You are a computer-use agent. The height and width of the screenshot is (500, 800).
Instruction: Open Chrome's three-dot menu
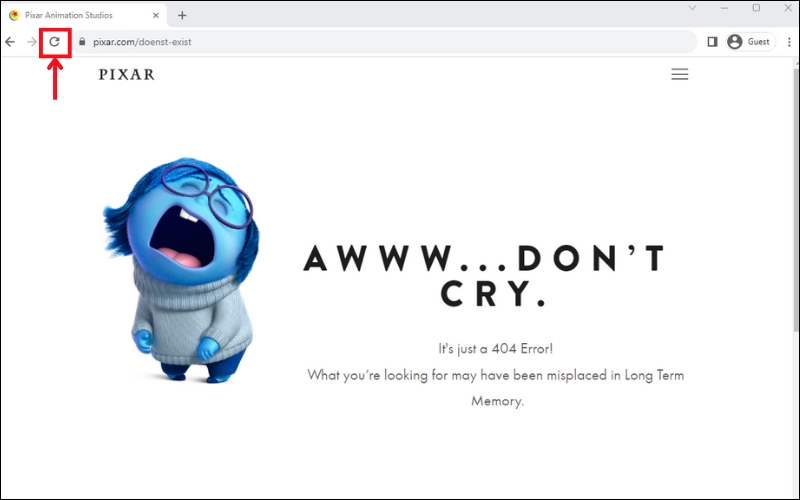(x=788, y=42)
